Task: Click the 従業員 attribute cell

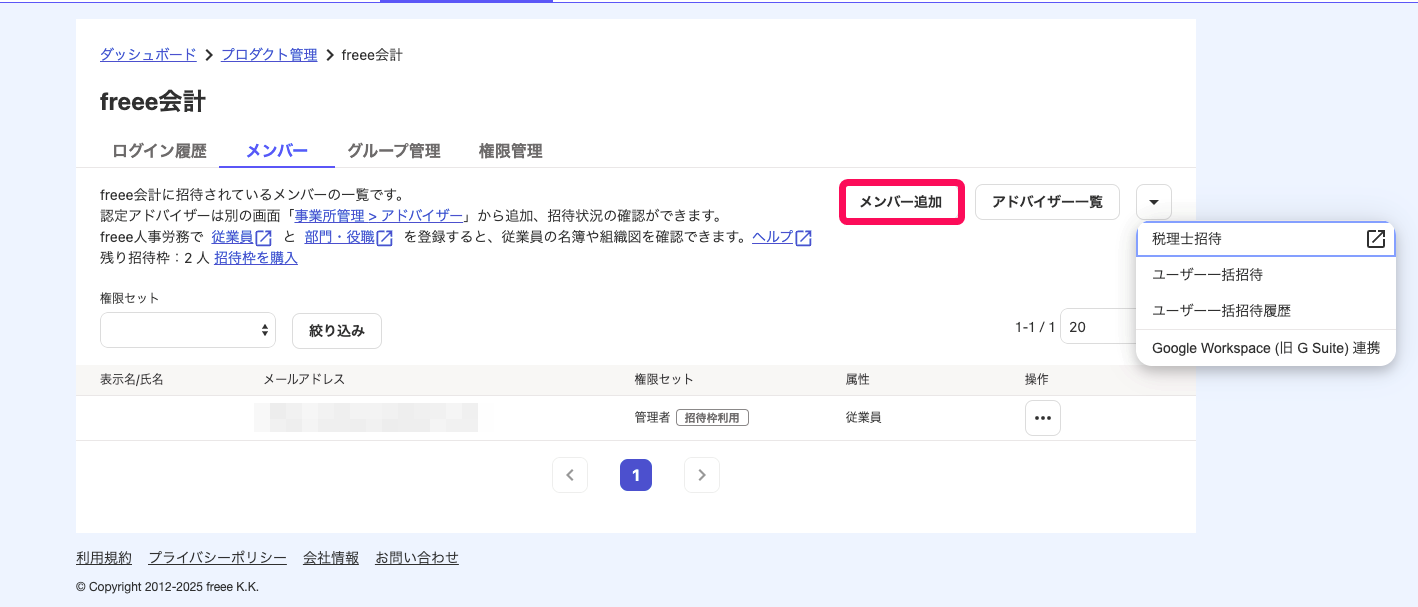Action: coord(863,418)
